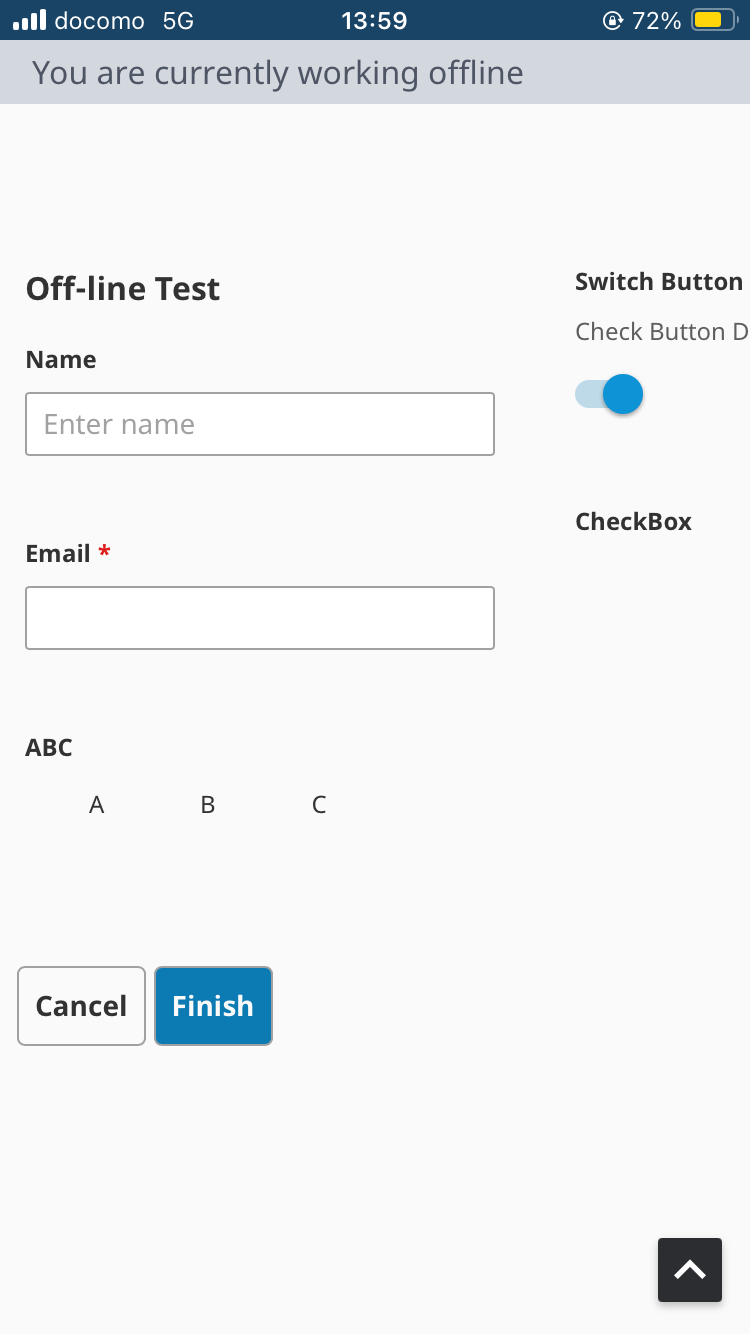Choose option C under ABC
Viewport: 750px width, 1334px height.
click(x=318, y=805)
